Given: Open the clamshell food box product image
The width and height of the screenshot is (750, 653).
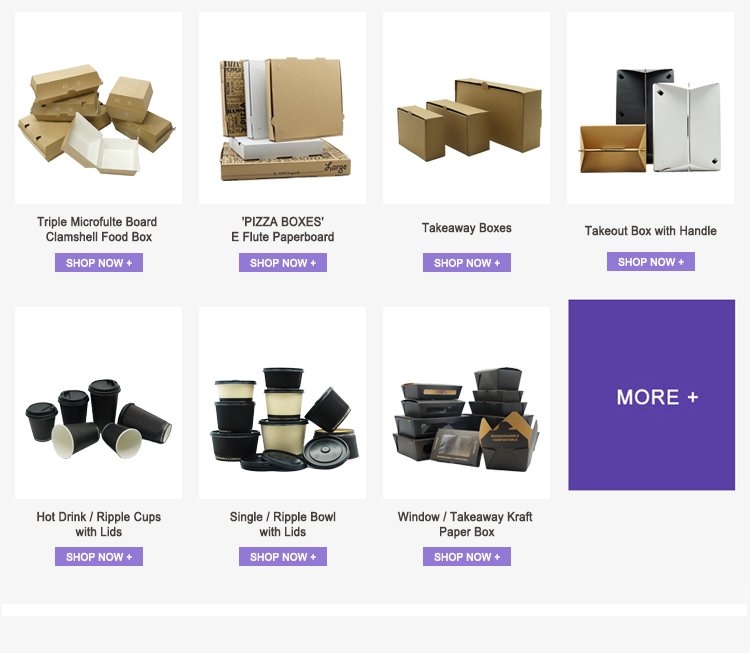Looking at the screenshot, I should tap(99, 108).
